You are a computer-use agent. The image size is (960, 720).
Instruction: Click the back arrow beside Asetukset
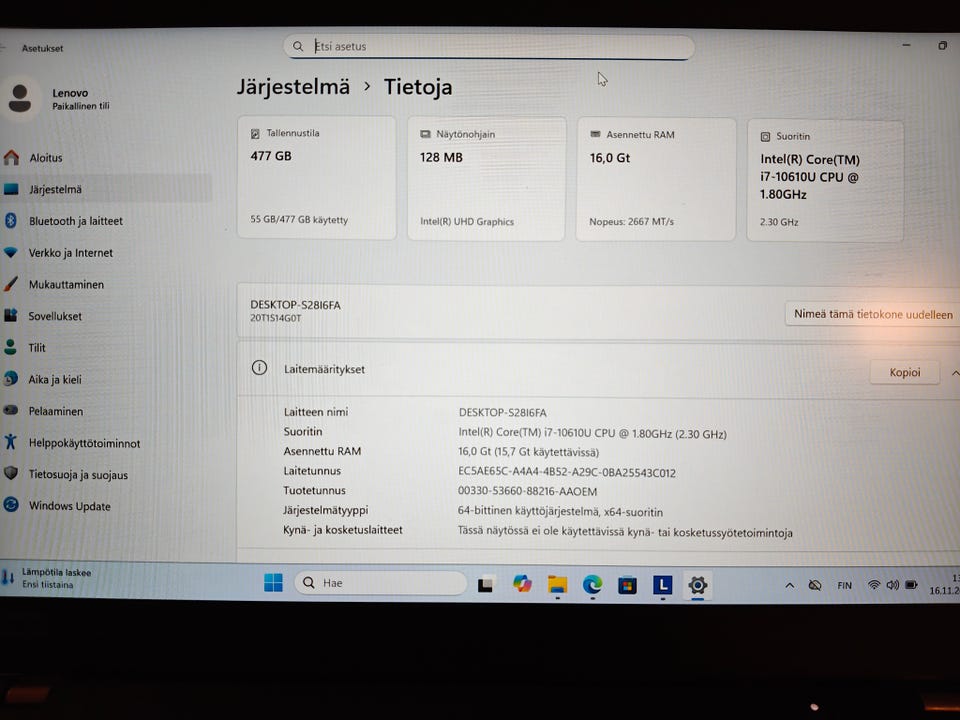tap(3, 48)
